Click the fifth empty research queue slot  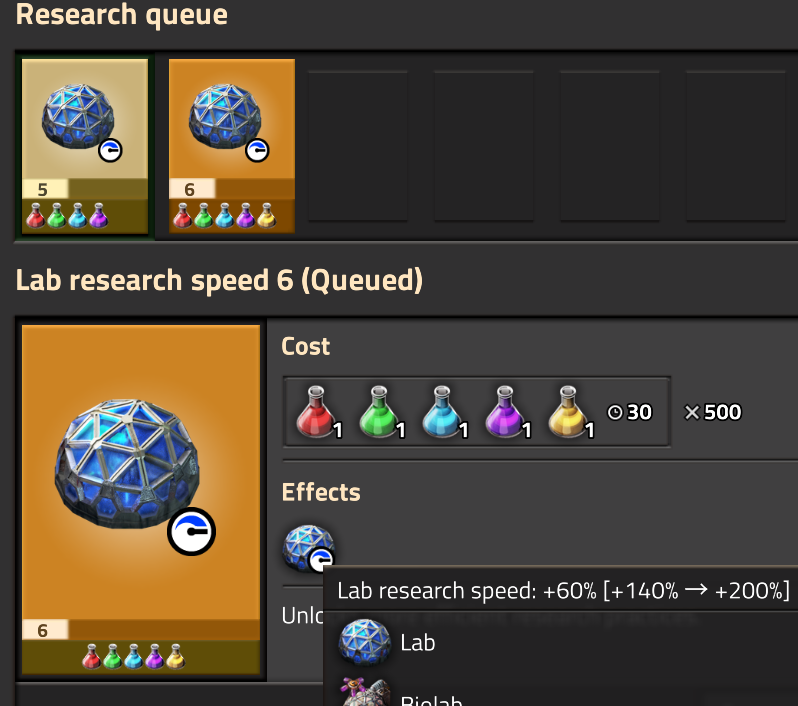point(610,146)
